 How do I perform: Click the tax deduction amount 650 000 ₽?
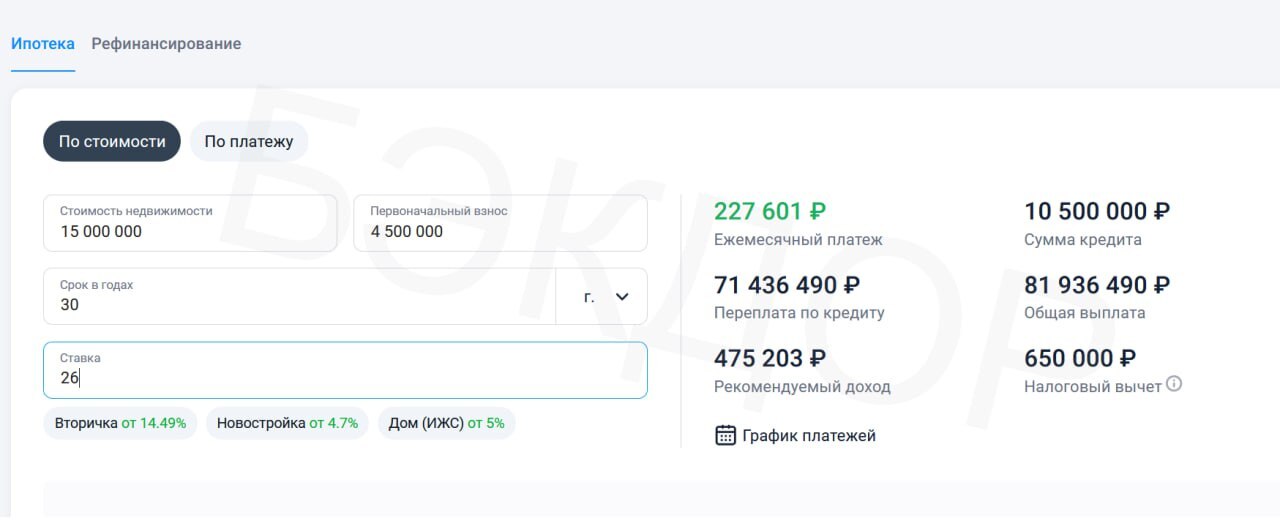pos(1080,358)
